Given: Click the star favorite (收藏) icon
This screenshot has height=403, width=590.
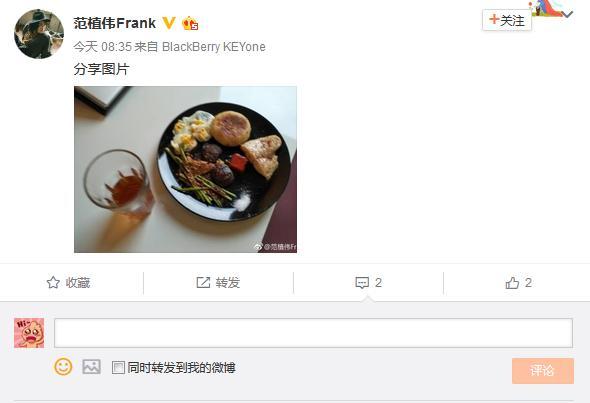Looking at the screenshot, I should coord(53,283).
